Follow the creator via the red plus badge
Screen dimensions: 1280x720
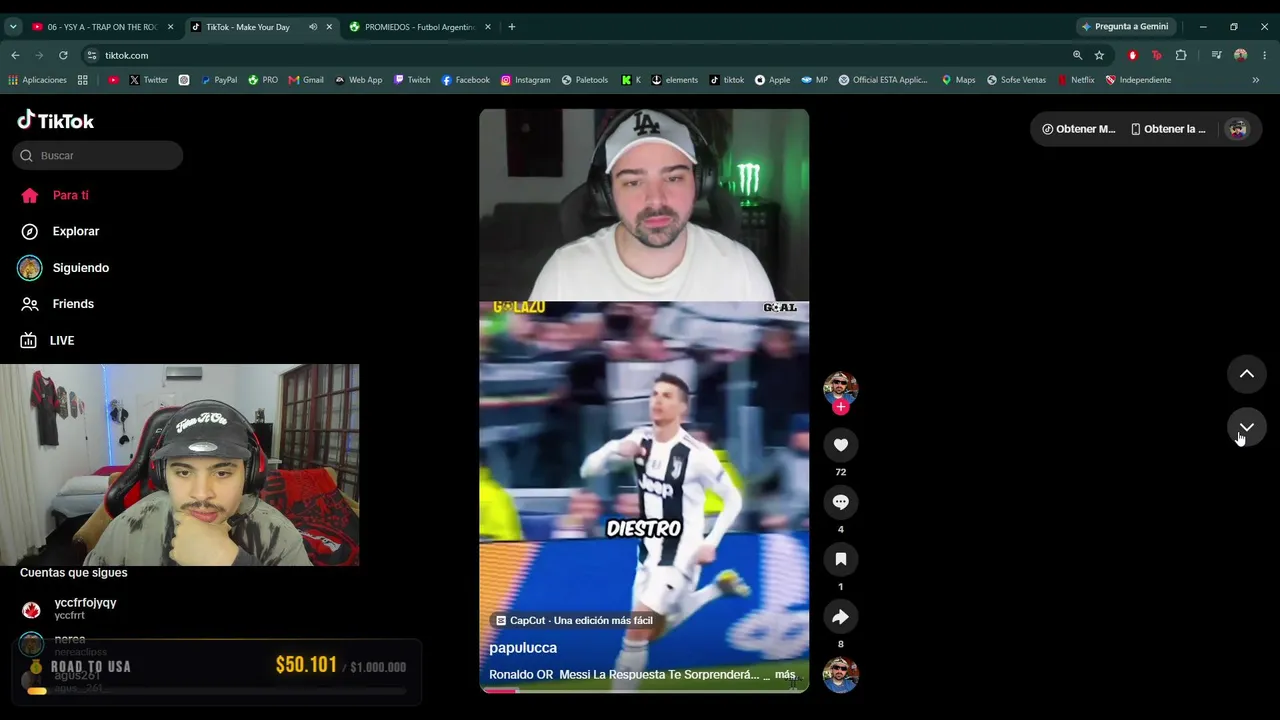pyautogui.click(x=840, y=407)
